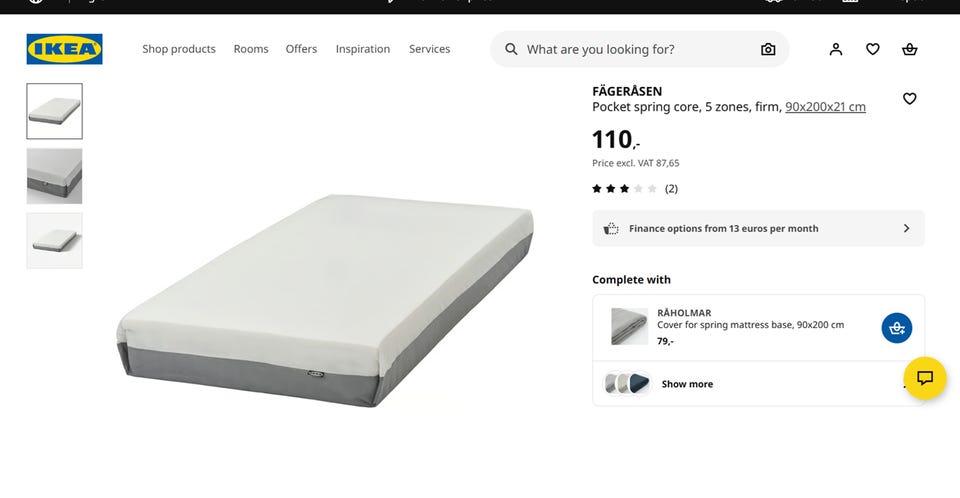Open the shopping basket icon

[x=909, y=49]
